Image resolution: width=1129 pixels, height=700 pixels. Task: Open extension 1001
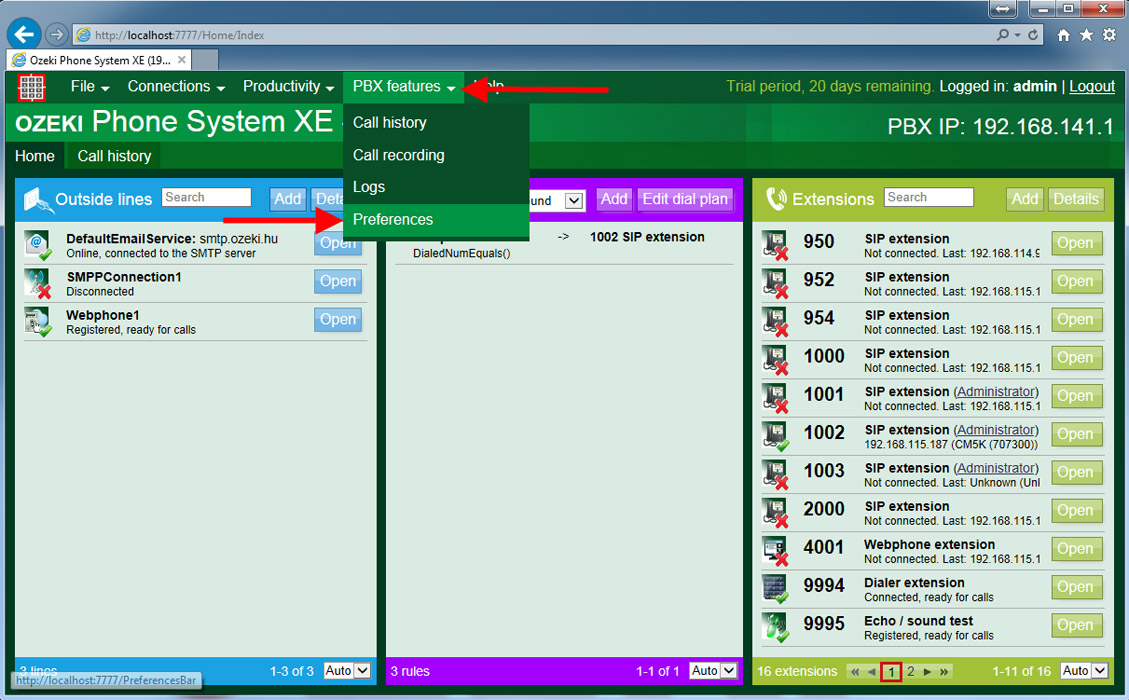[x=1076, y=395]
